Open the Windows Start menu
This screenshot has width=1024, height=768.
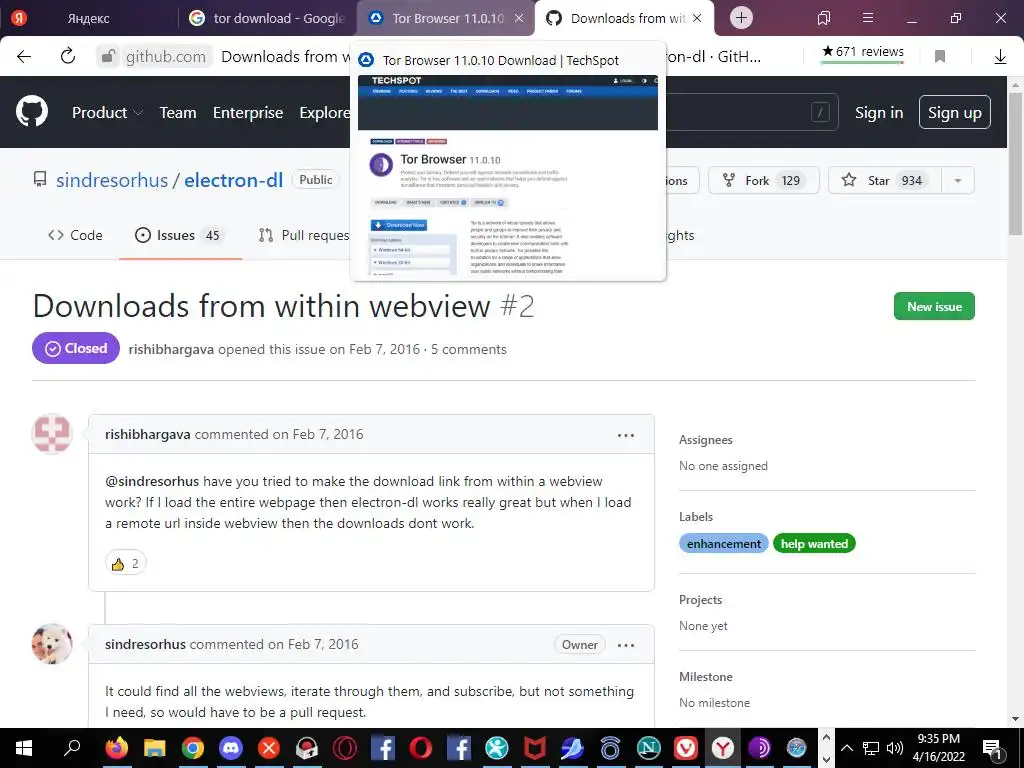pyautogui.click(x=24, y=748)
